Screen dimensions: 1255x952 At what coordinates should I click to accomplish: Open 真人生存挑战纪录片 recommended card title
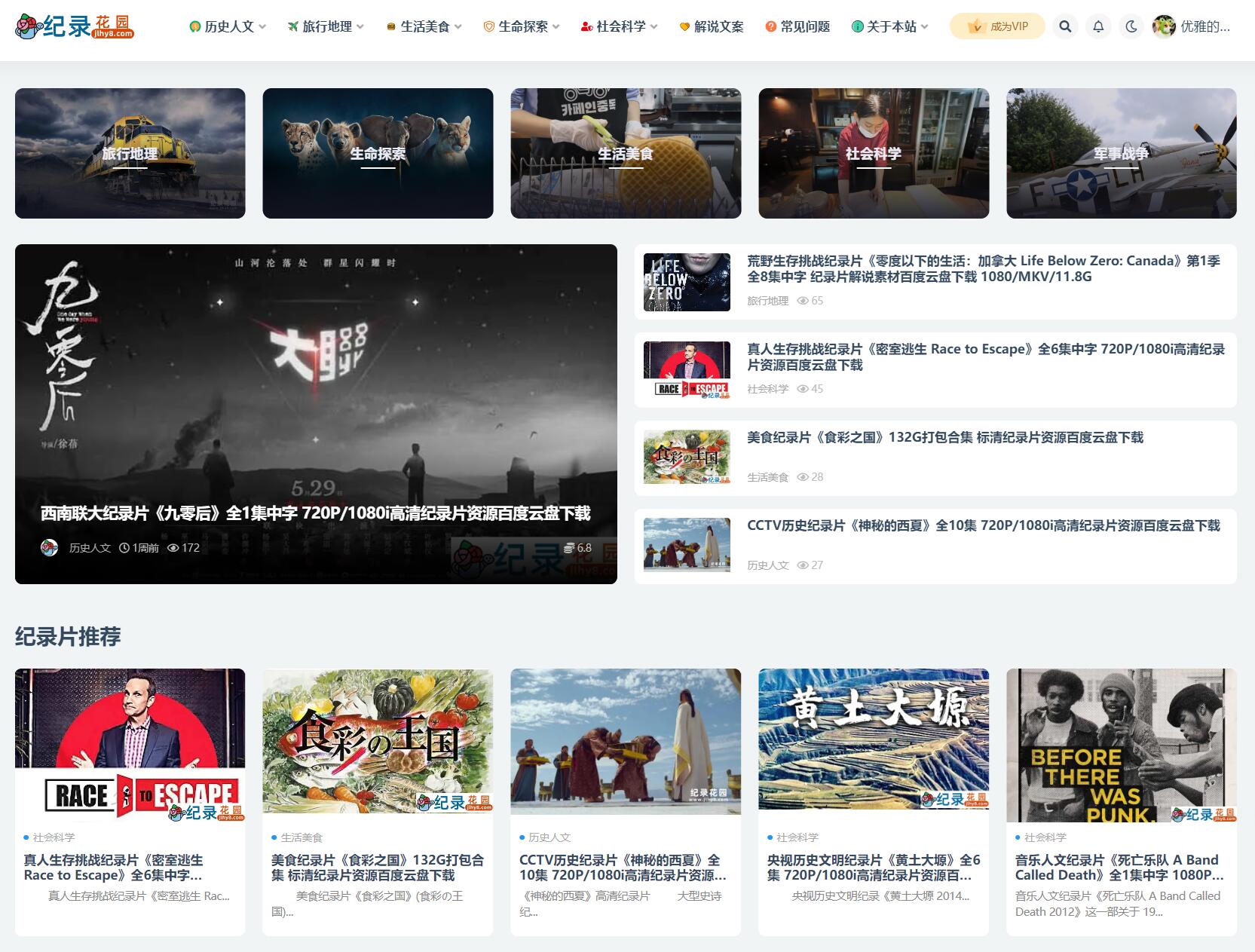coord(114,868)
